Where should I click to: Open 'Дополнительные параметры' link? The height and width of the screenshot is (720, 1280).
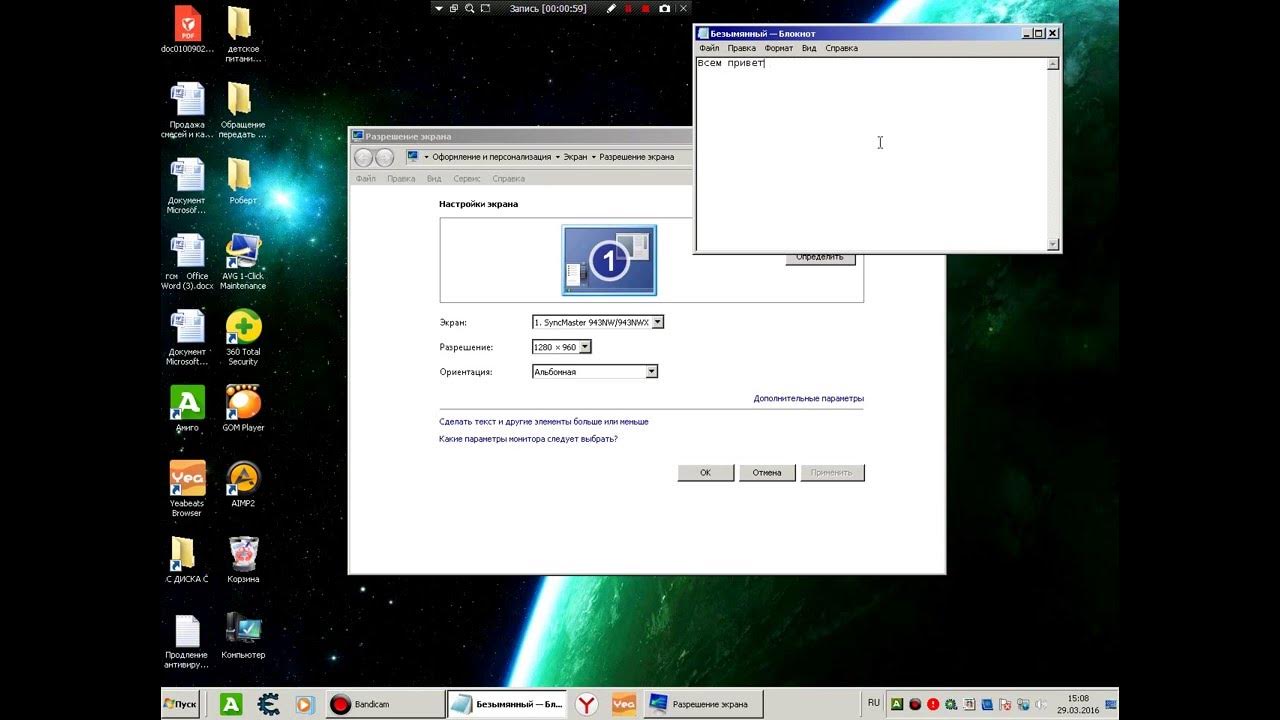pyautogui.click(x=808, y=398)
